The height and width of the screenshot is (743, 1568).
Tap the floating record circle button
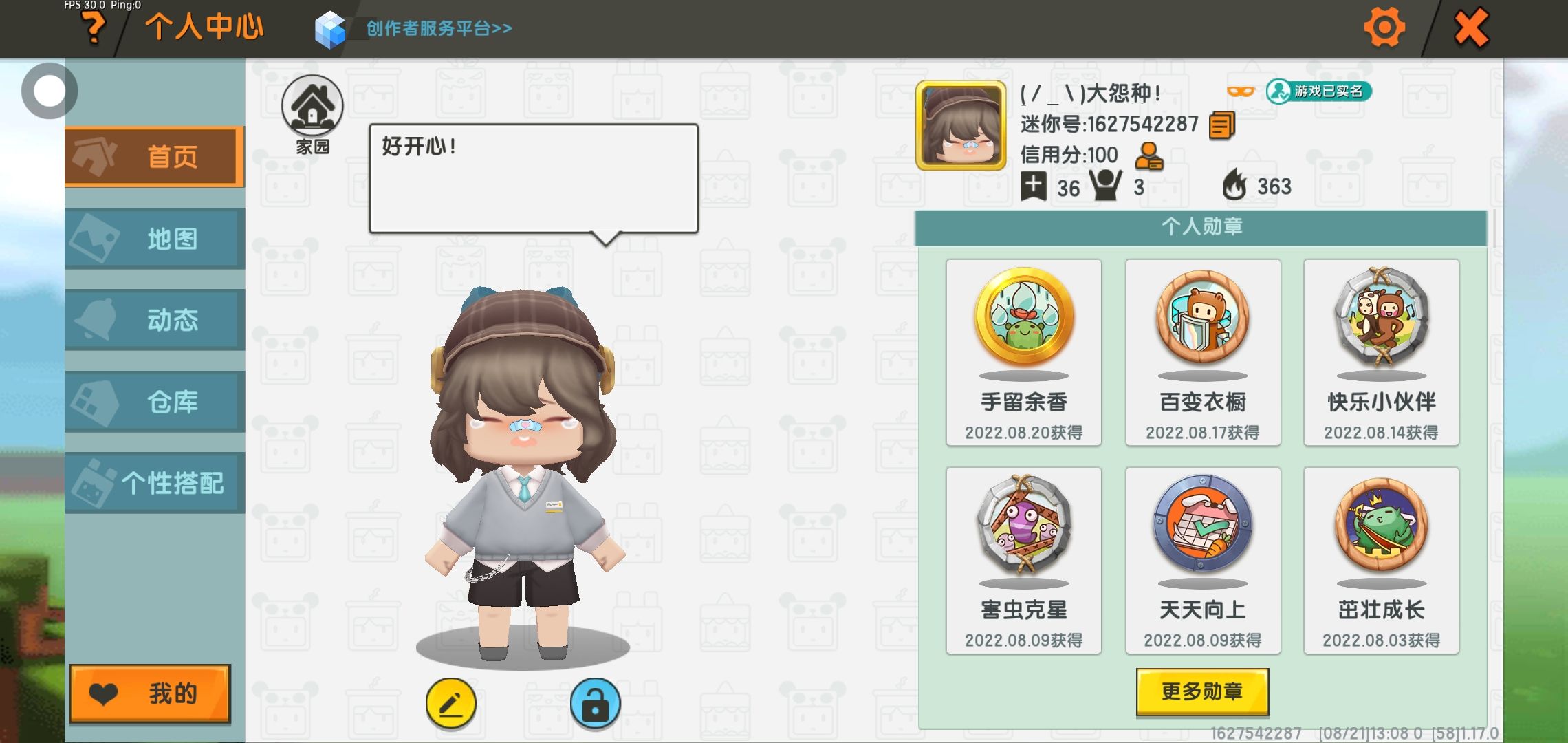(x=49, y=91)
